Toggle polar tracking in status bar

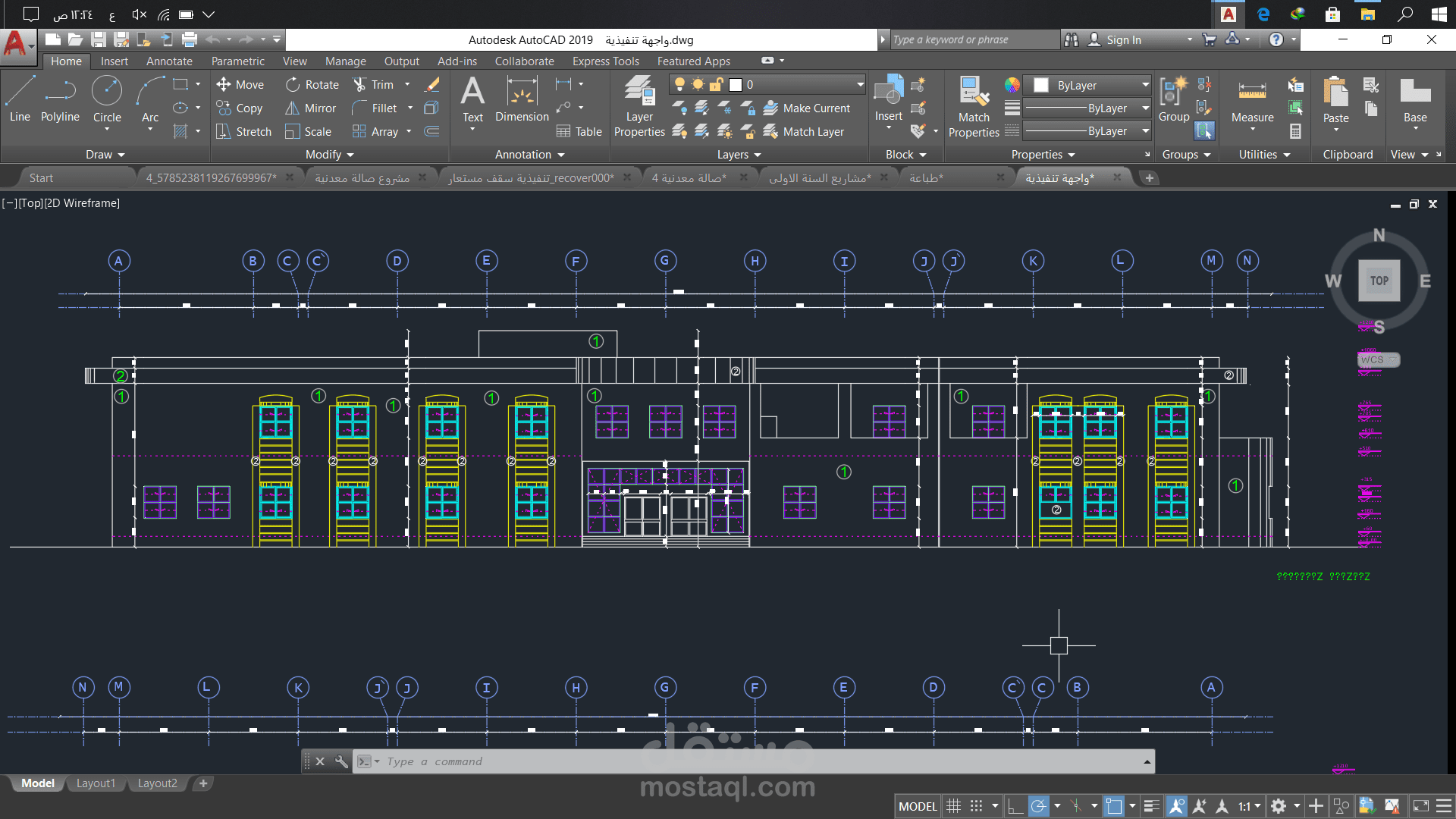pyautogui.click(x=1039, y=806)
